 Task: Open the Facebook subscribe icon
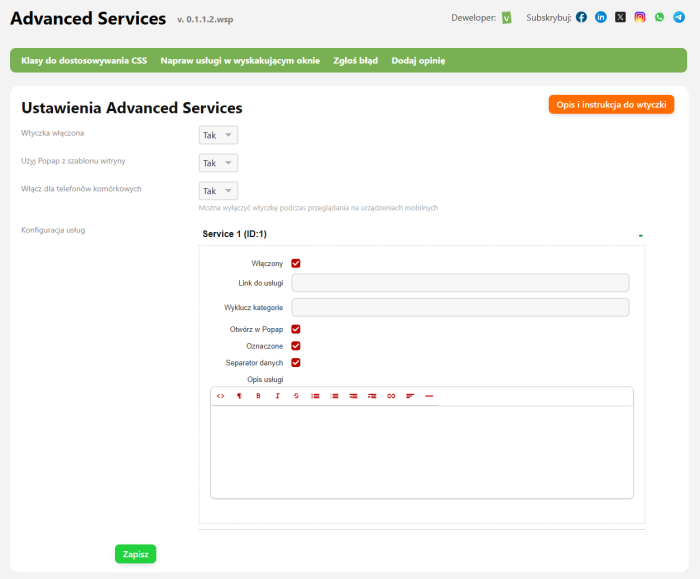pyautogui.click(x=581, y=17)
